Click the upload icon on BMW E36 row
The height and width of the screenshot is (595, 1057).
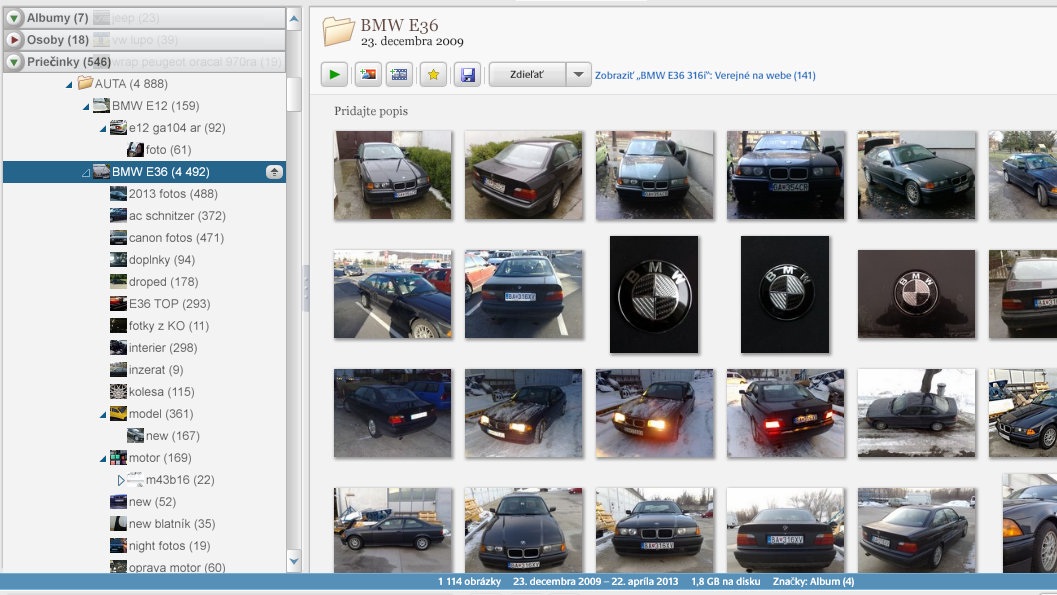point(274,172)
